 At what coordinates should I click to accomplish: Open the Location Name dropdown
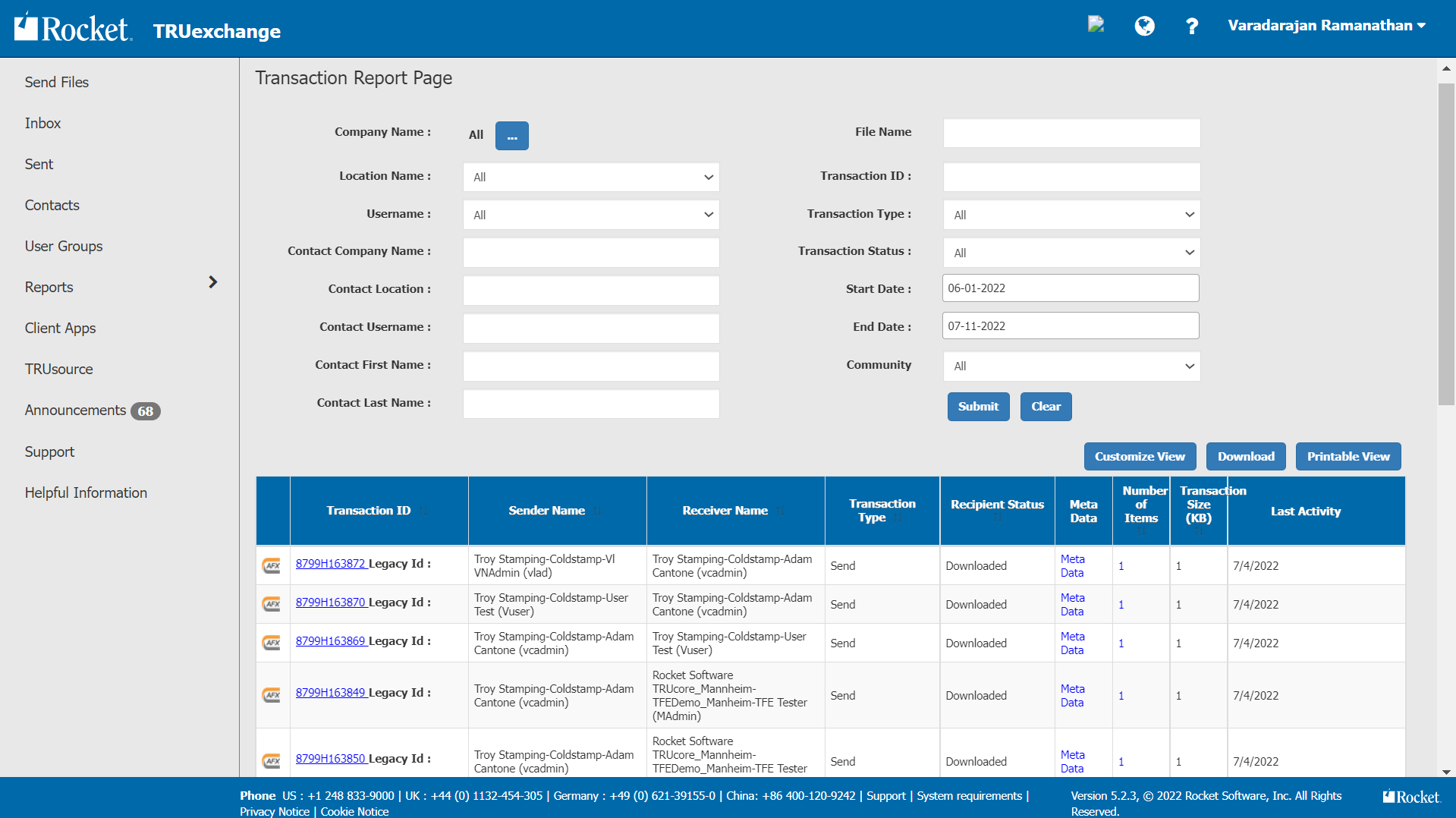[591, 177]
